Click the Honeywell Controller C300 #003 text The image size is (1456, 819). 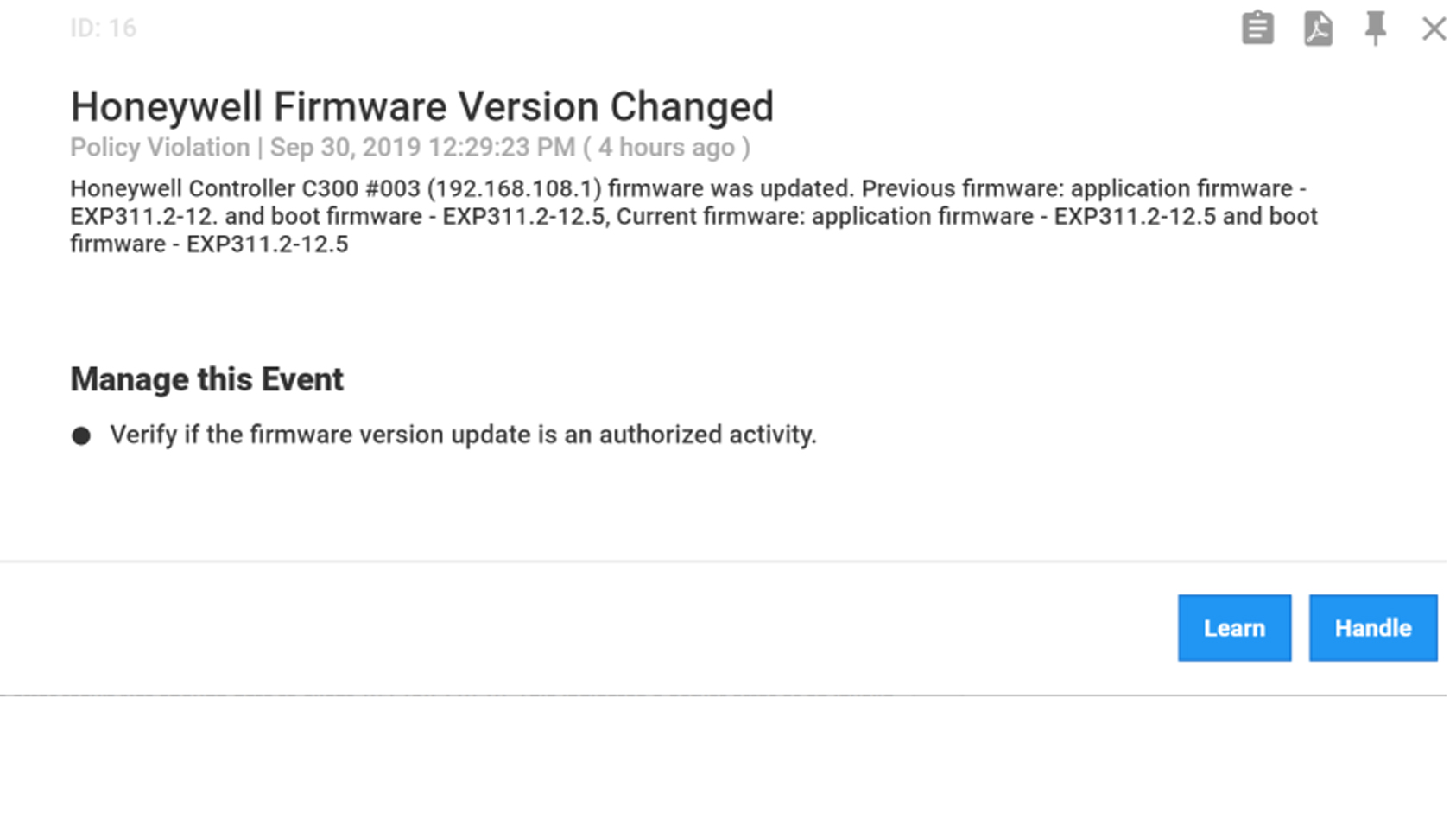[x=244, y=189]
